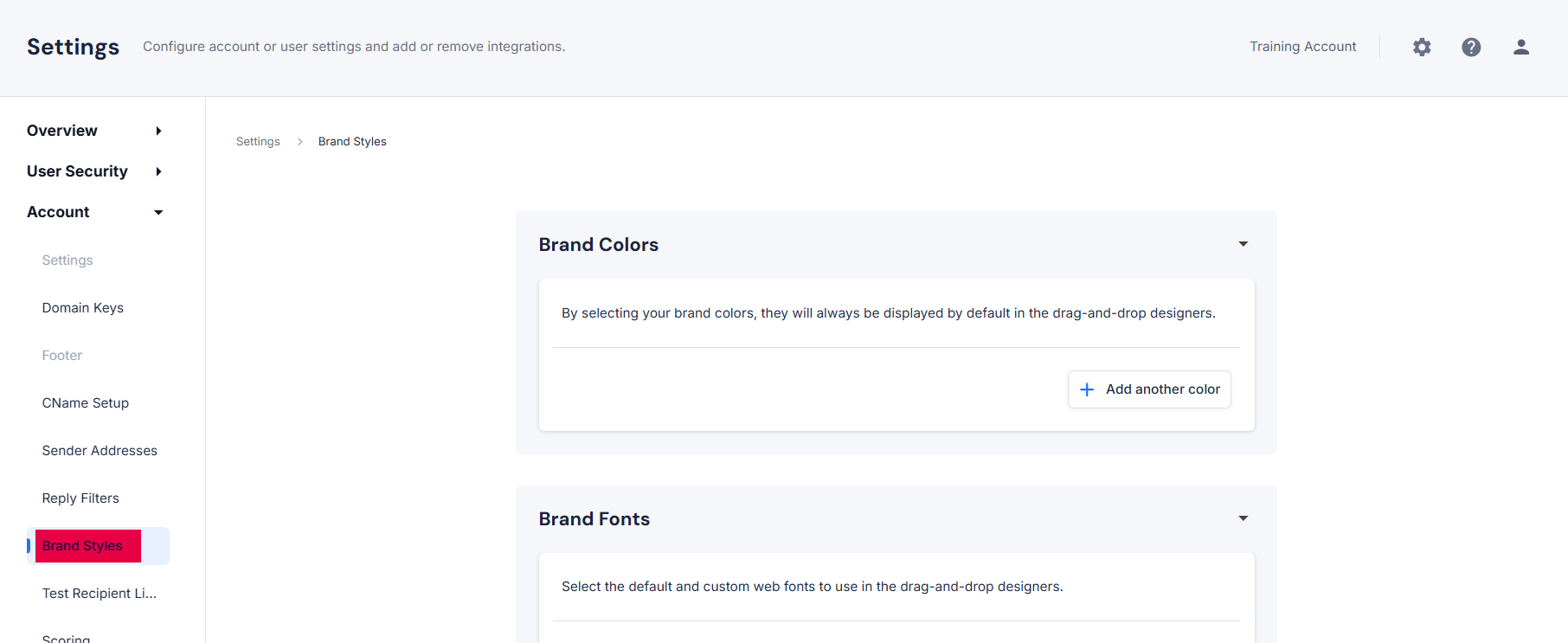1568x643 pixels.
Task: Click the Training Account label
Action: [1302, 47]
